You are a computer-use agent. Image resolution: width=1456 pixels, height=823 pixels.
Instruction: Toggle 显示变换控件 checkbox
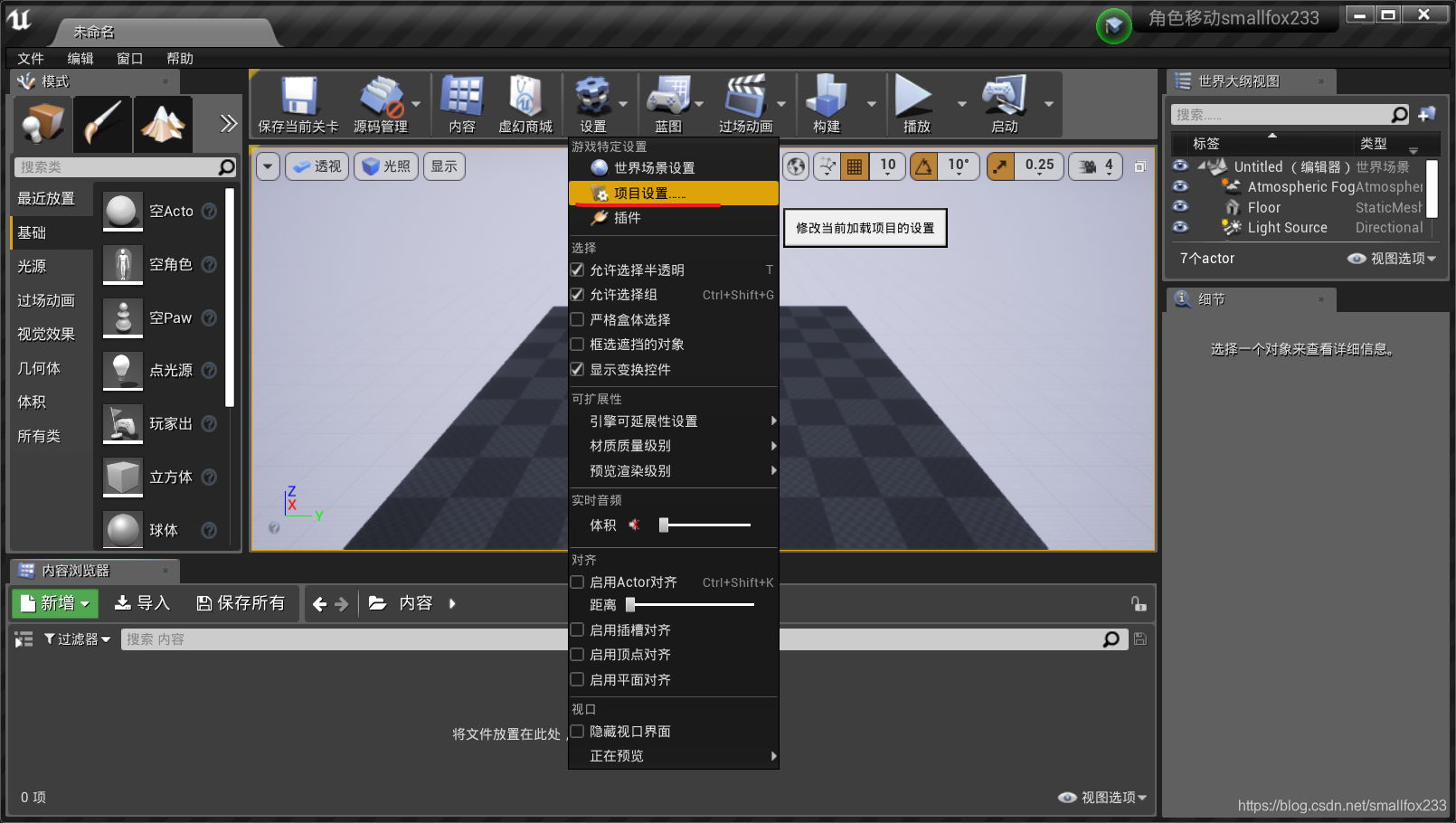click(x=577, y=369)
